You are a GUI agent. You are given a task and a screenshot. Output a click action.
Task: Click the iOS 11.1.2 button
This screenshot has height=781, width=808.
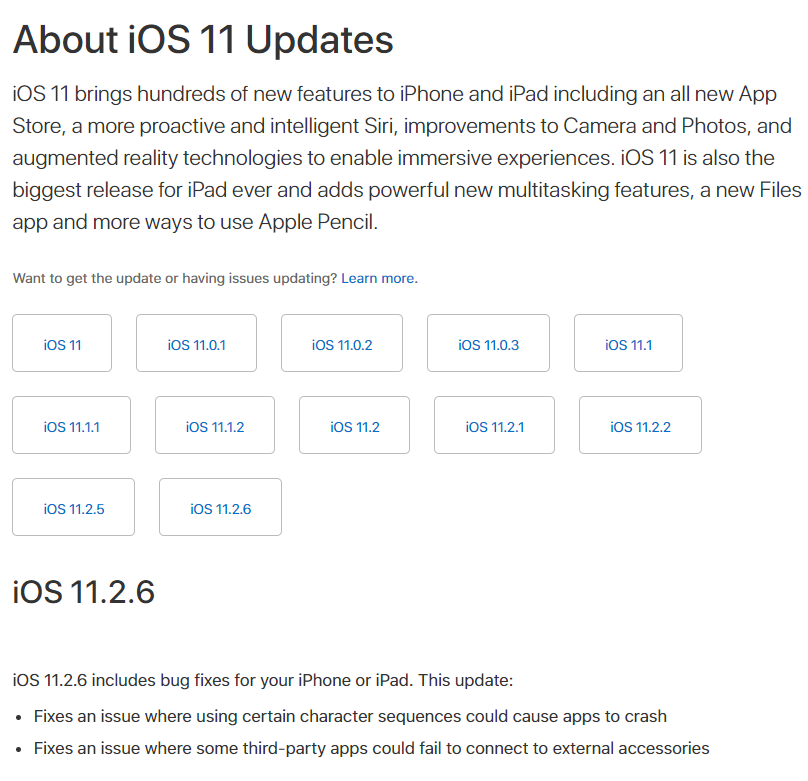[215, 425]
